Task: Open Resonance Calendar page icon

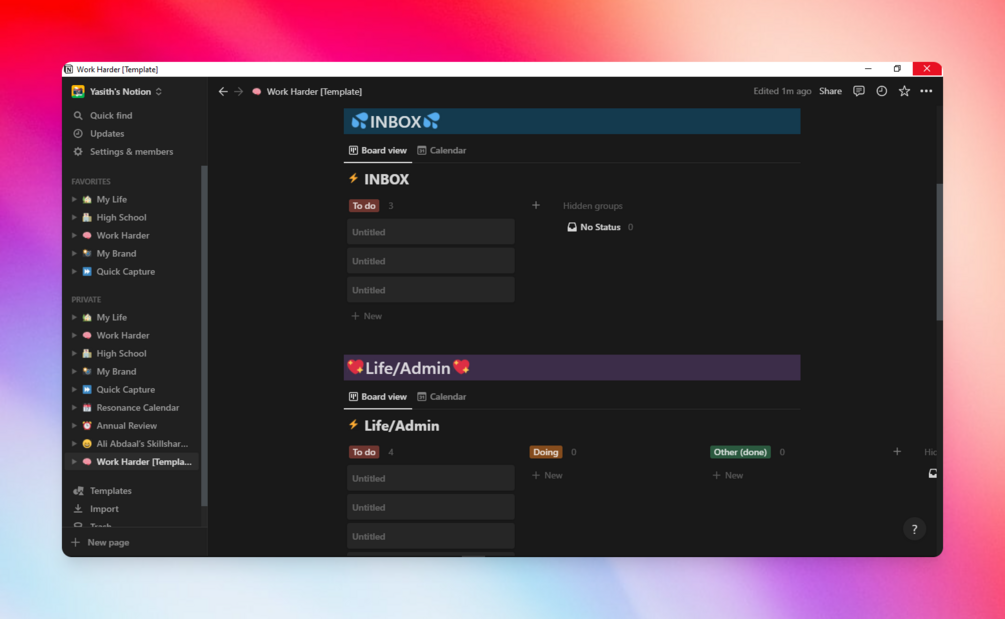Action: click(87, 408)
